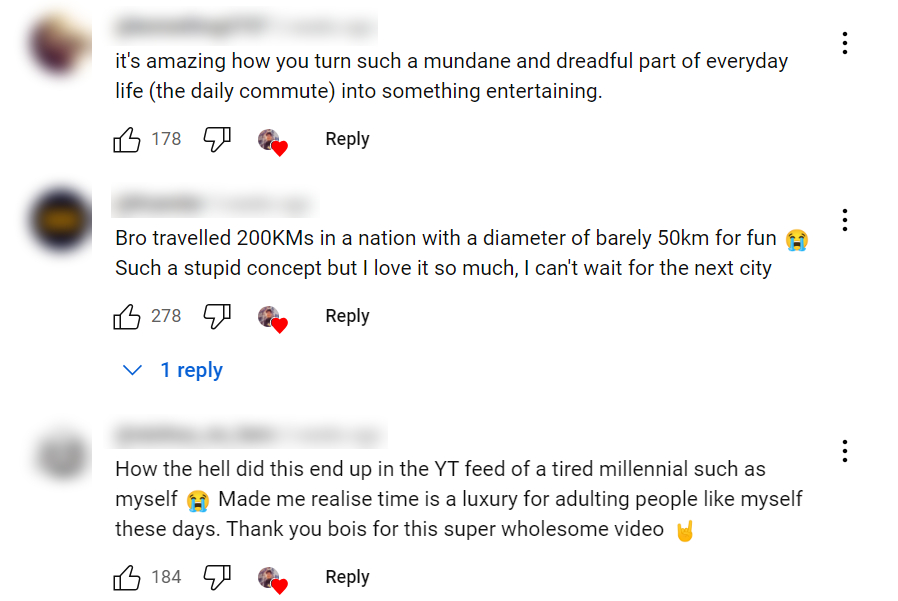Viewport: 898px width, 601px height.
Task: Like the 200KMs travel comment
Action: (x=127, y=317)
